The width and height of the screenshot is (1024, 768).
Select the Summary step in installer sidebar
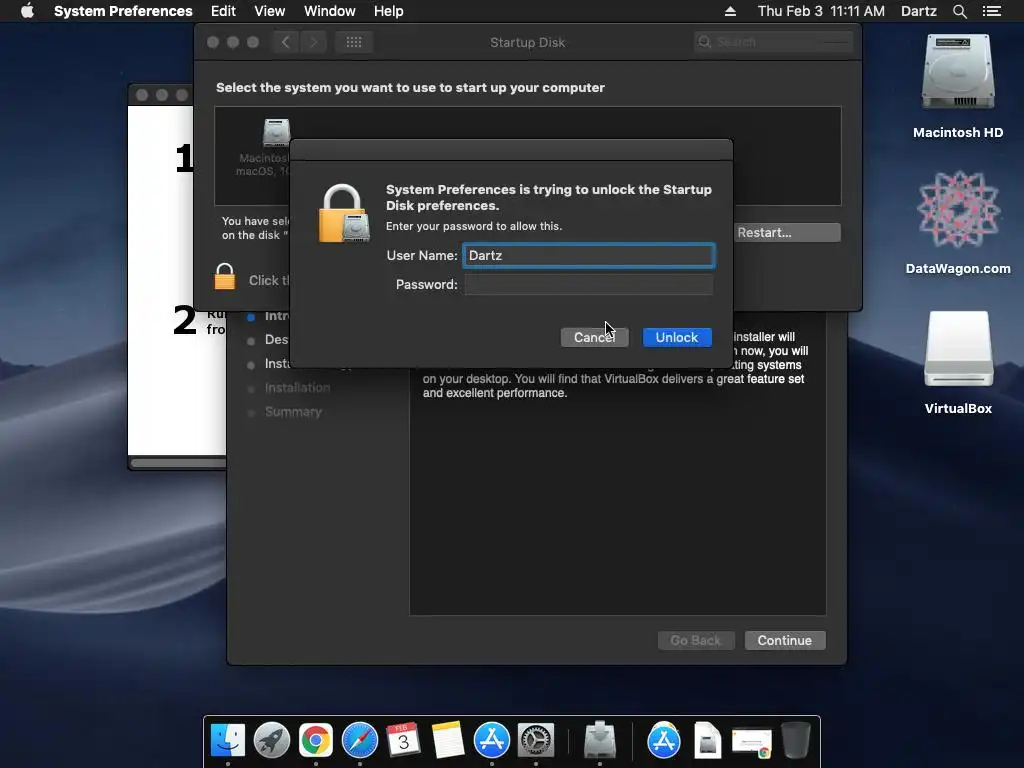(x=293, y=412)
